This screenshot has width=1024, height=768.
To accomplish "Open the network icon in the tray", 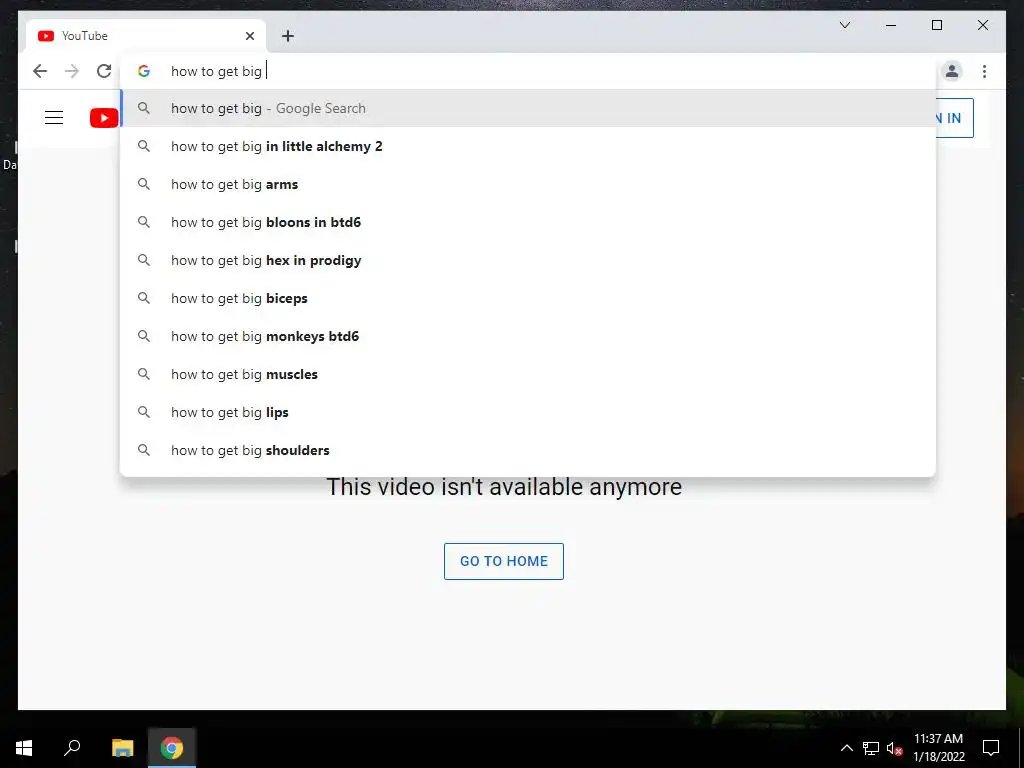I will (x=871, y=748).
